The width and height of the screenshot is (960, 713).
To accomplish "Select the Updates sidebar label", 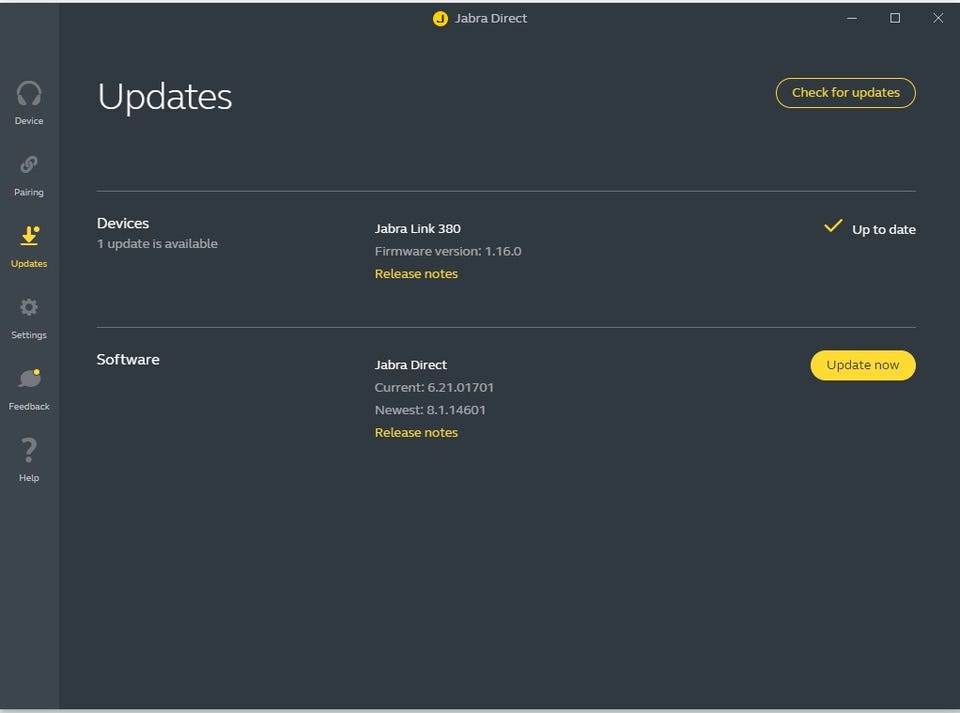I will tap(29, 263).
